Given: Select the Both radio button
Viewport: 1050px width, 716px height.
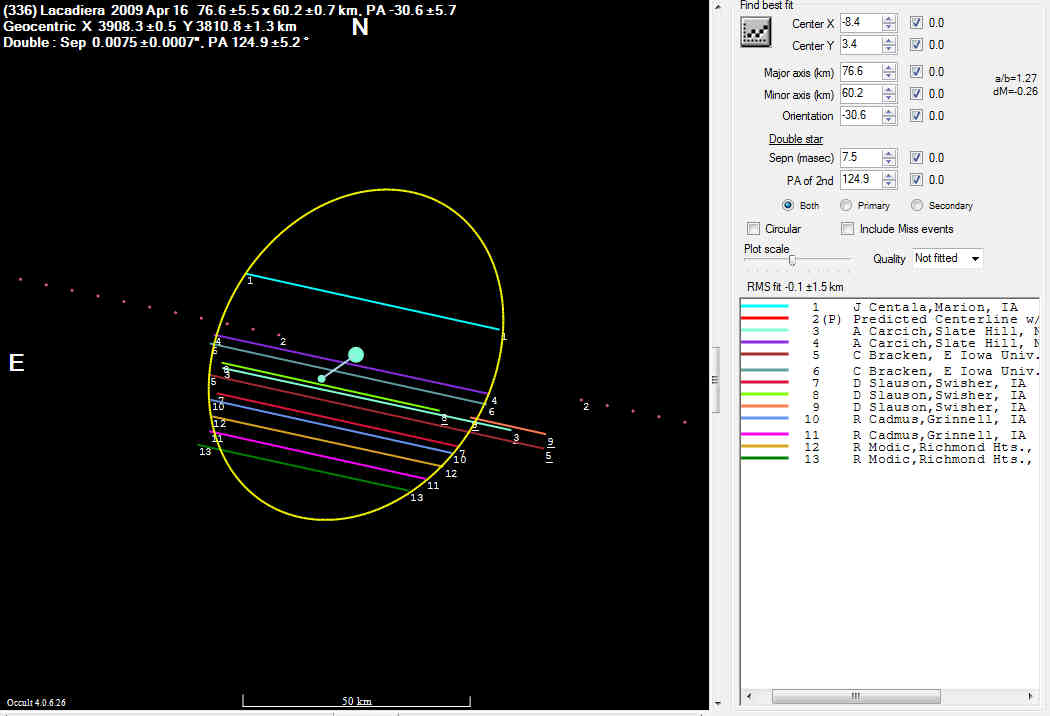Looking at the screenshot, I should coord(788,206).
